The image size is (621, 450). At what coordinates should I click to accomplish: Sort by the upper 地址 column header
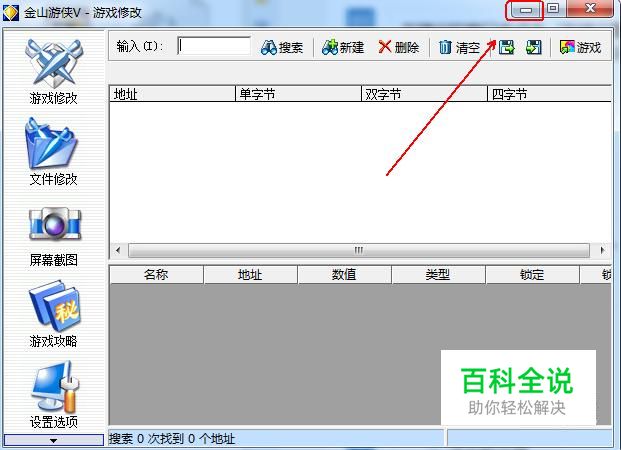pyautogui.click(x=172, y=94)
